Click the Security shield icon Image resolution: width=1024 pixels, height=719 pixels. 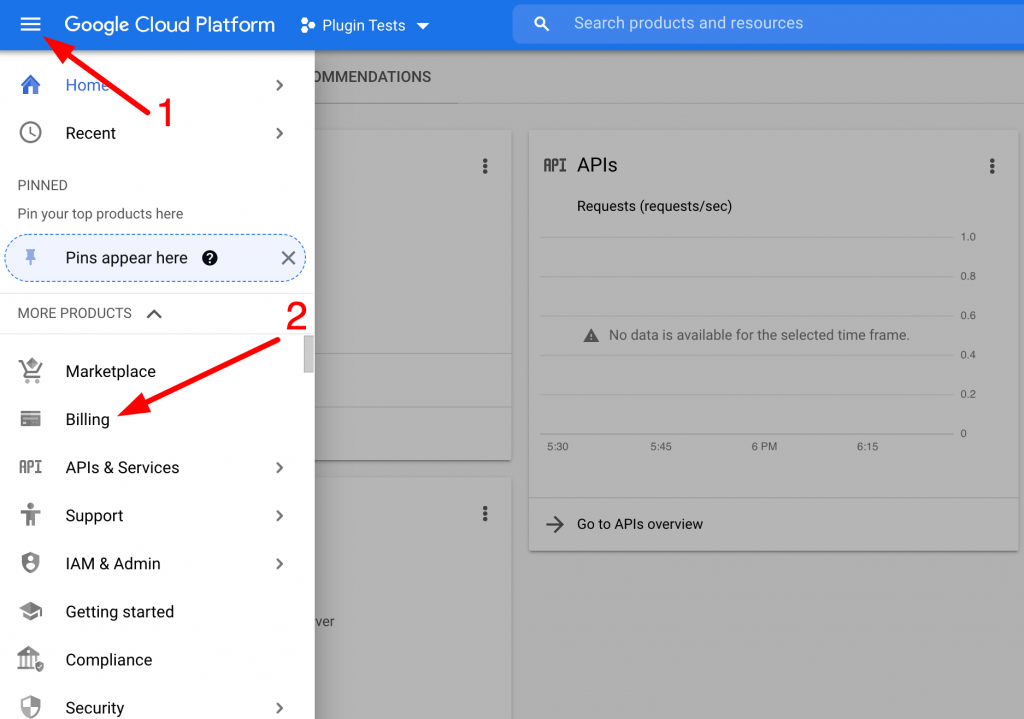(x=31, y=707)
